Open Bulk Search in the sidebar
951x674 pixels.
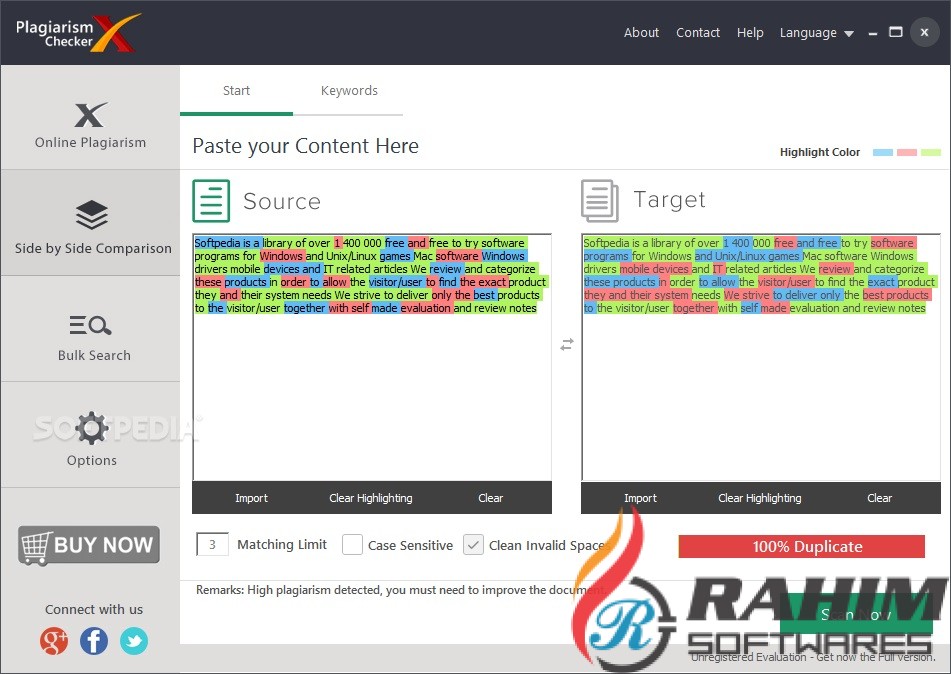coord(90,329)
